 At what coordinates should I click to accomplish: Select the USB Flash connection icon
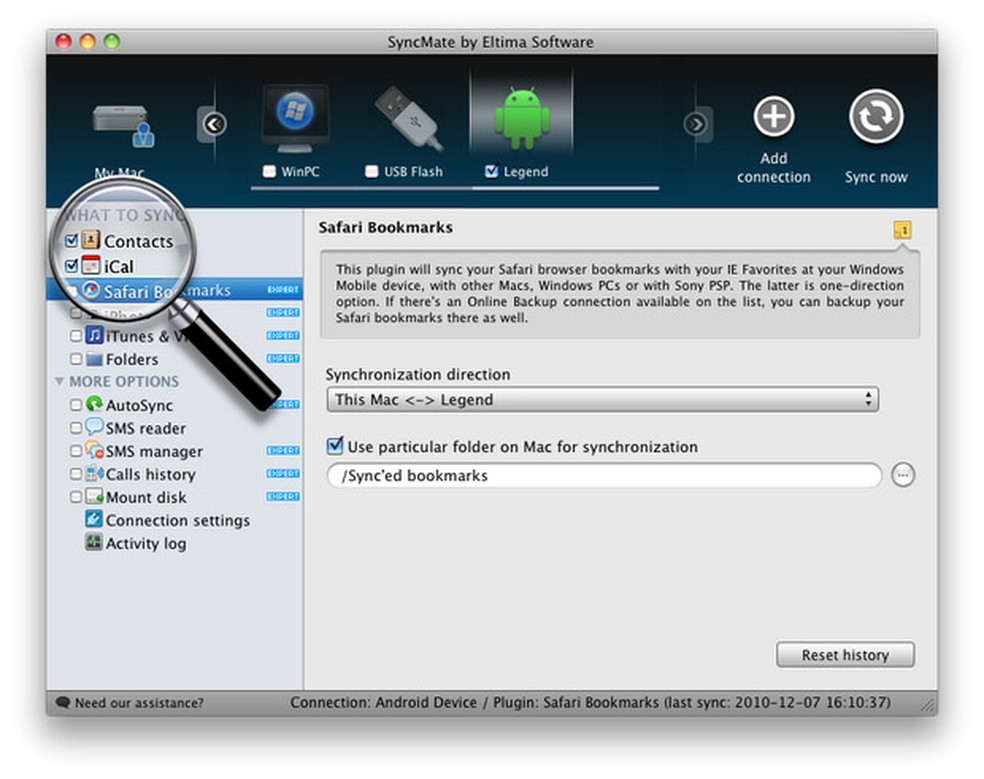tap(409, 117)
